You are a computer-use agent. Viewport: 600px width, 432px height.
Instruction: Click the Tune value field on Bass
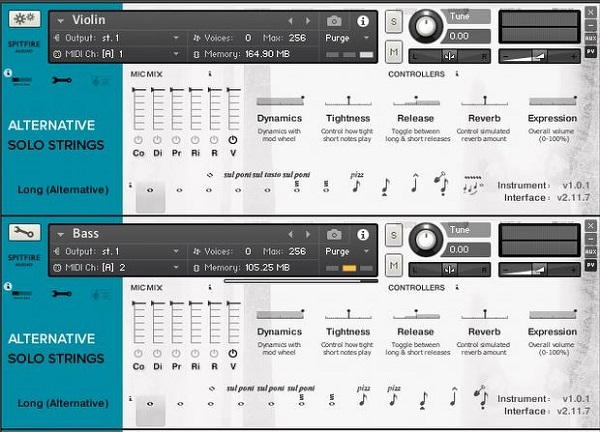pos(467,249)
